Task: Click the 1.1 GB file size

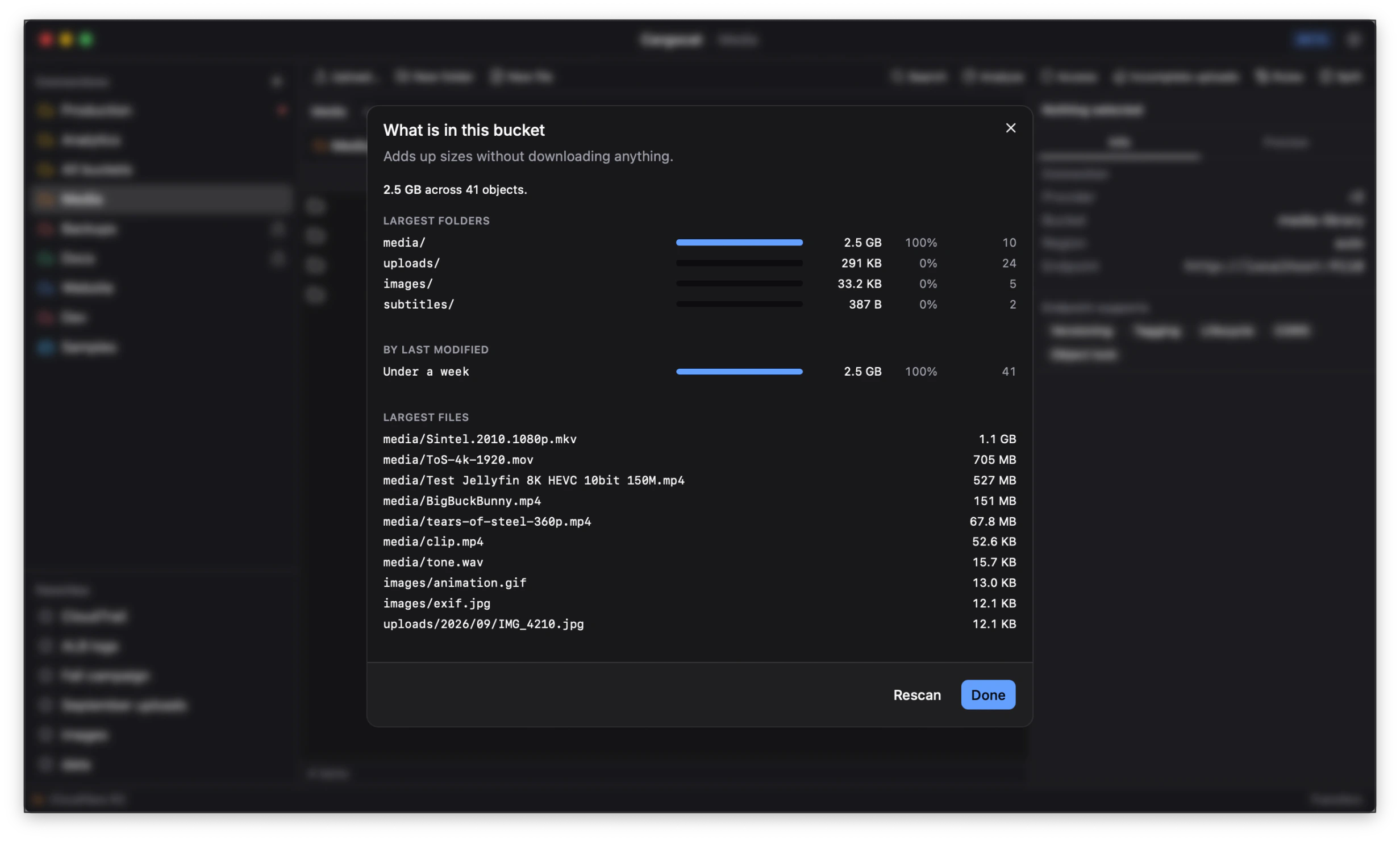Action: [x=997, y=439]
